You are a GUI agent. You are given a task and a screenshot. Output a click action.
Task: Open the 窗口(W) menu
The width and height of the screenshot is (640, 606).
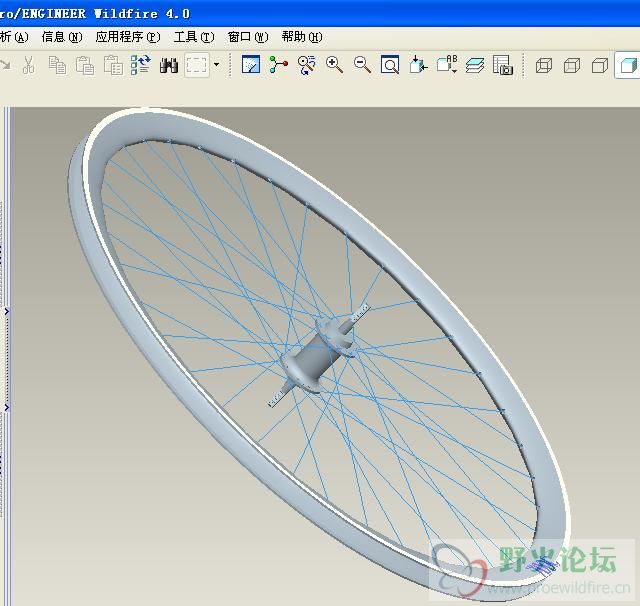click(x=248, y=37)
